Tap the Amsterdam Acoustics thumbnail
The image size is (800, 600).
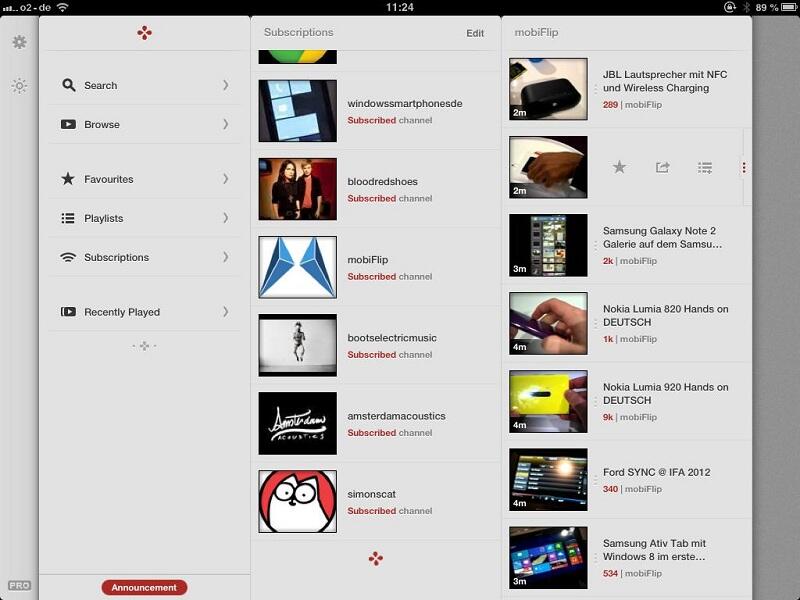coord(297,423)
